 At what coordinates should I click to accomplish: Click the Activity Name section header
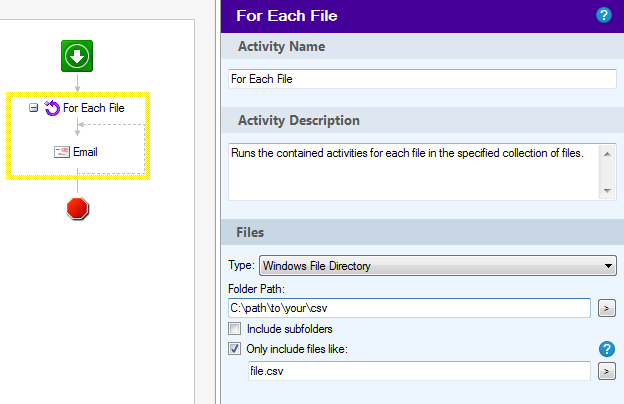pos(422,47)
